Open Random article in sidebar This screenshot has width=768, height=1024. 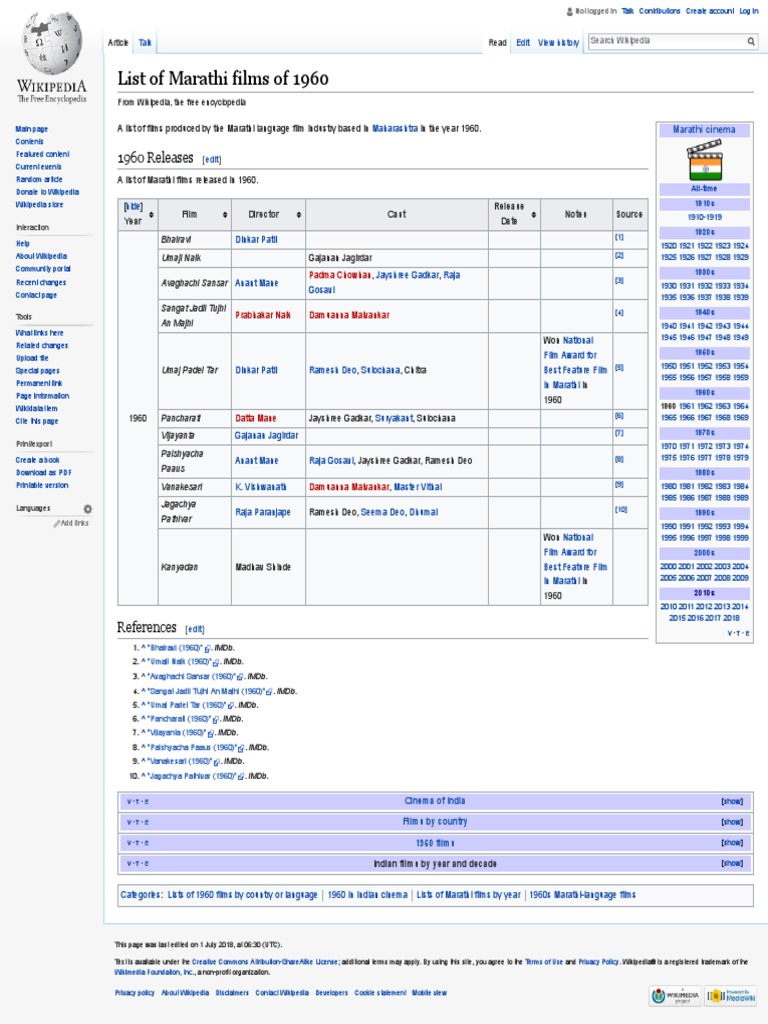(x=39, y=180)
